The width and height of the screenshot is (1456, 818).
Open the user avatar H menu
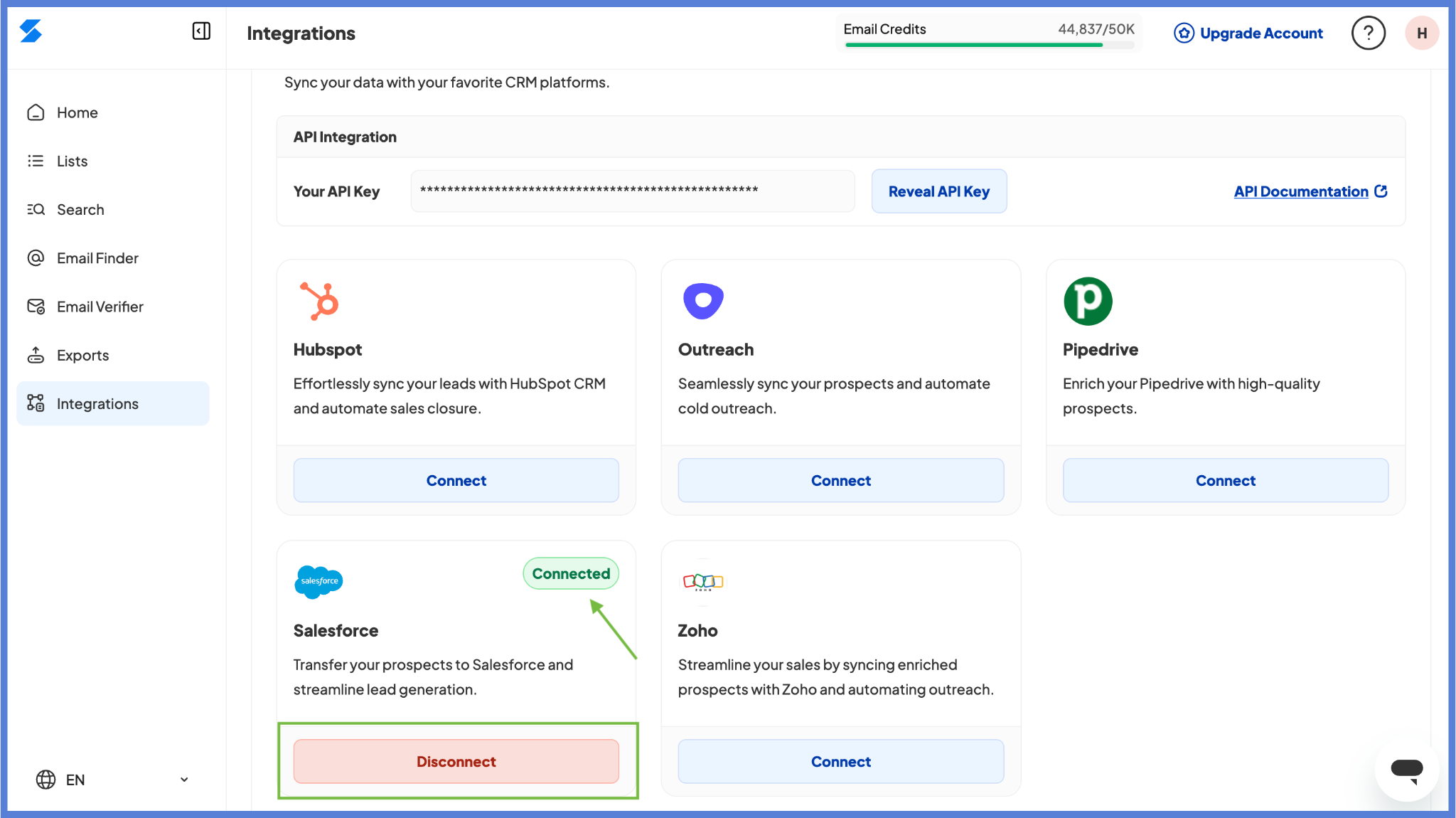(1422, 33)
